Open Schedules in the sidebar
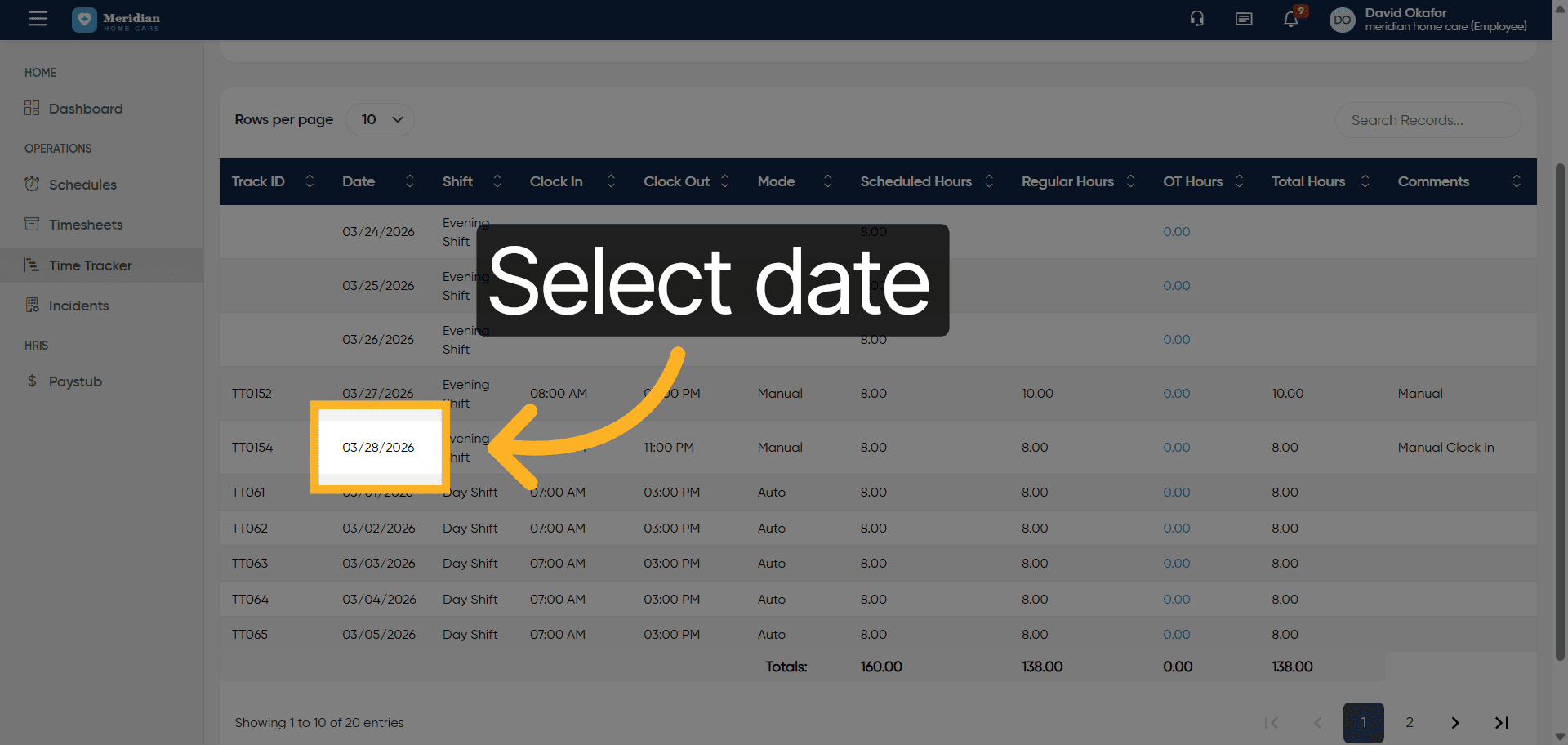 82,185
